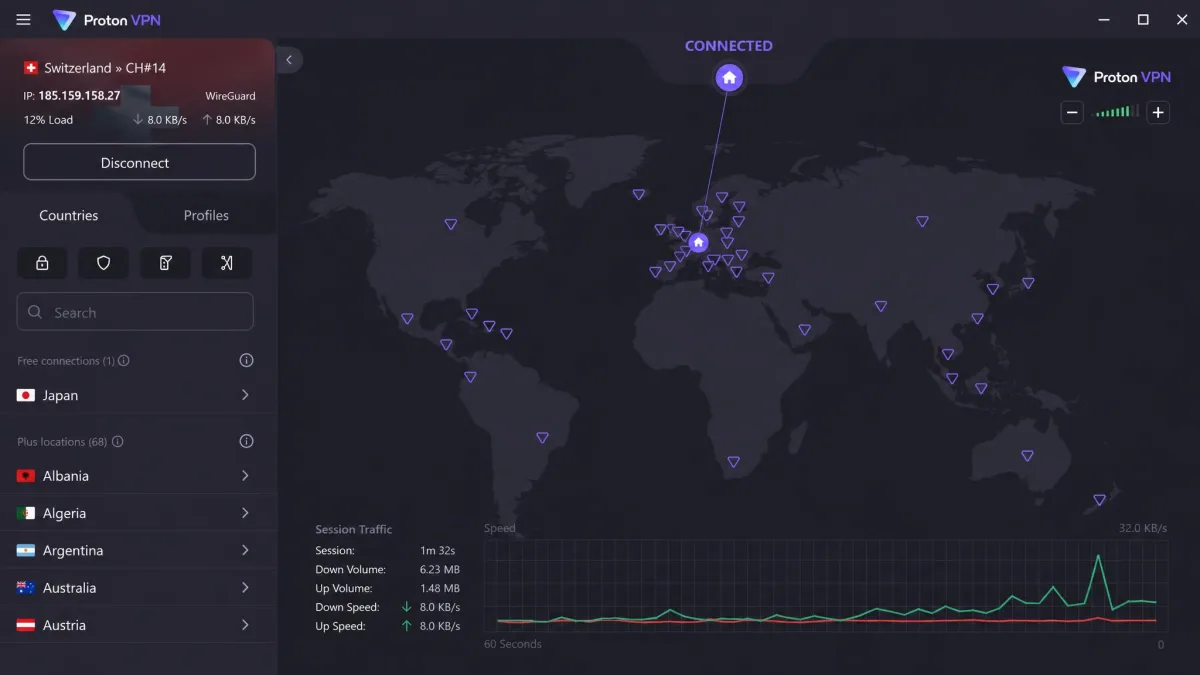The width and height of the screenshot is (1200, 675).
Task: Click right-side info icon in Free connections row
Action: coord(246,360)
